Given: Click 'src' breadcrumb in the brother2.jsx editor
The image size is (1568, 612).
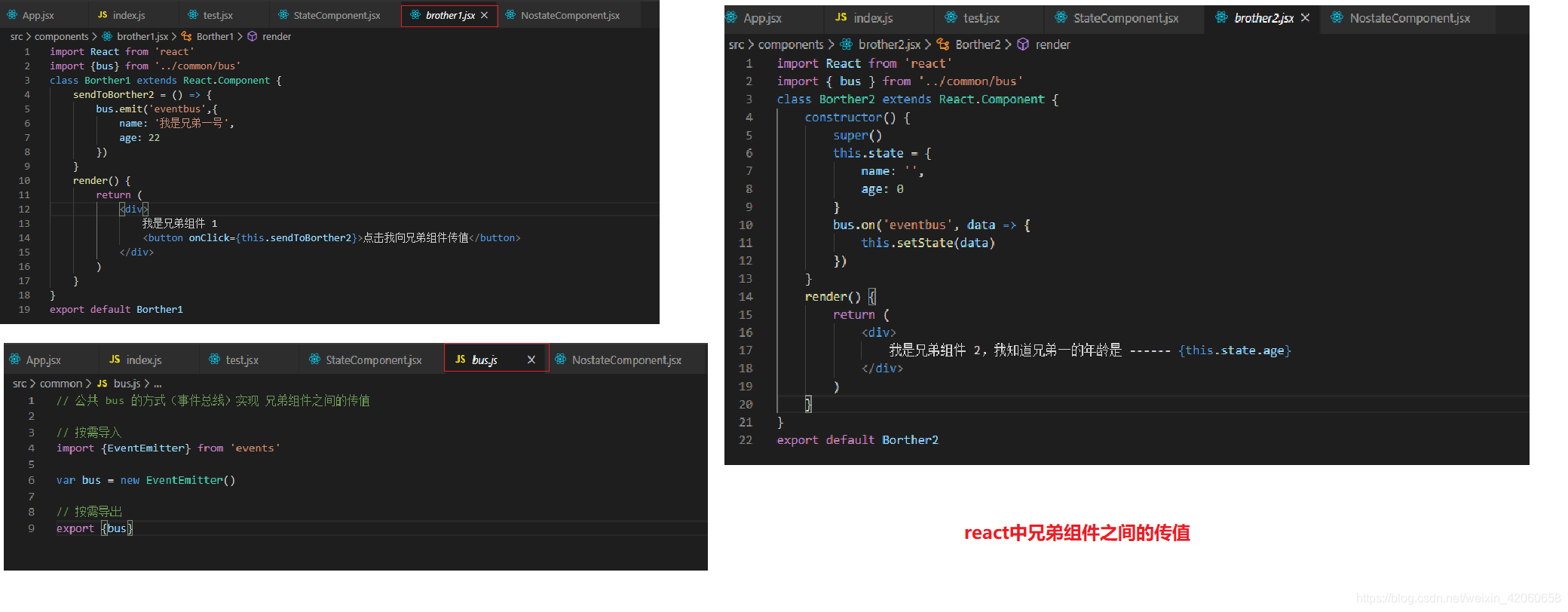Looking at the screenshot, I should point(737,44).
